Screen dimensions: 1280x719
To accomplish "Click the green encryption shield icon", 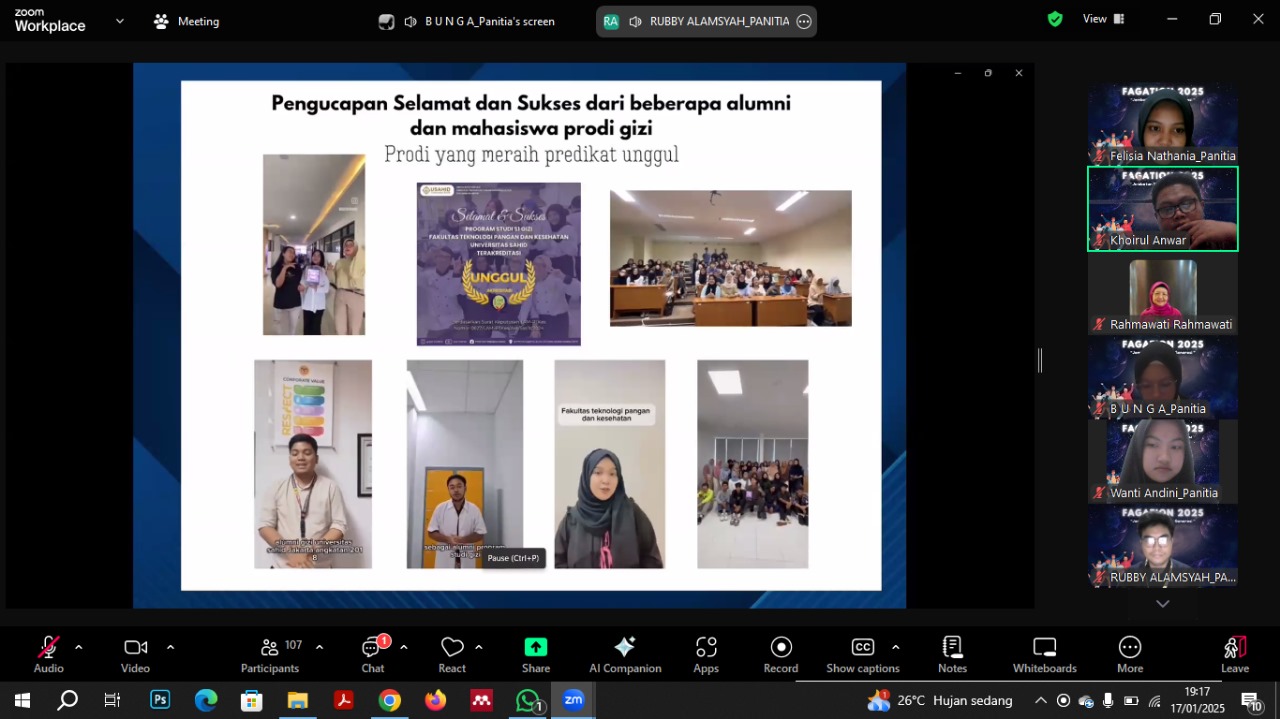I will pyautogui.click(x=1055, y=19).
